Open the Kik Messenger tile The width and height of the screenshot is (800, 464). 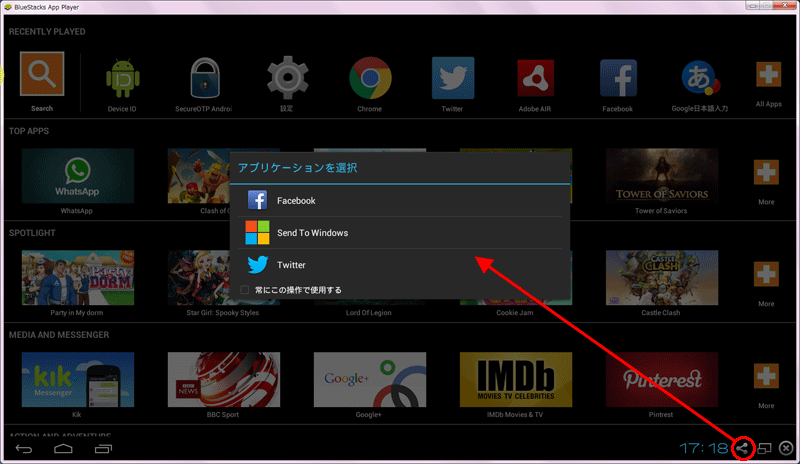(x=78, y=379)
